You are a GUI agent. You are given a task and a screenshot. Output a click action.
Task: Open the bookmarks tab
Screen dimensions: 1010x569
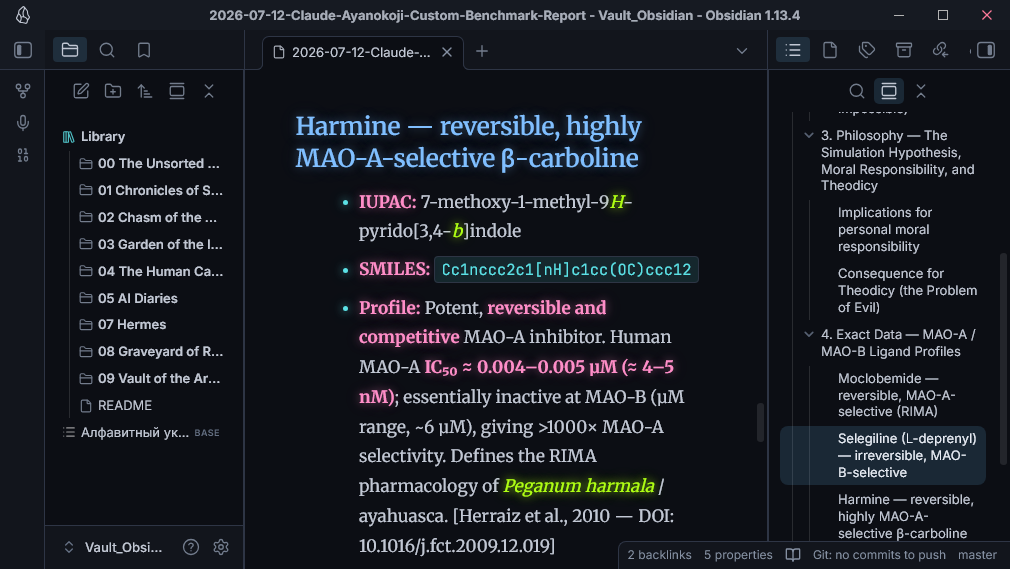pos(144,50)
